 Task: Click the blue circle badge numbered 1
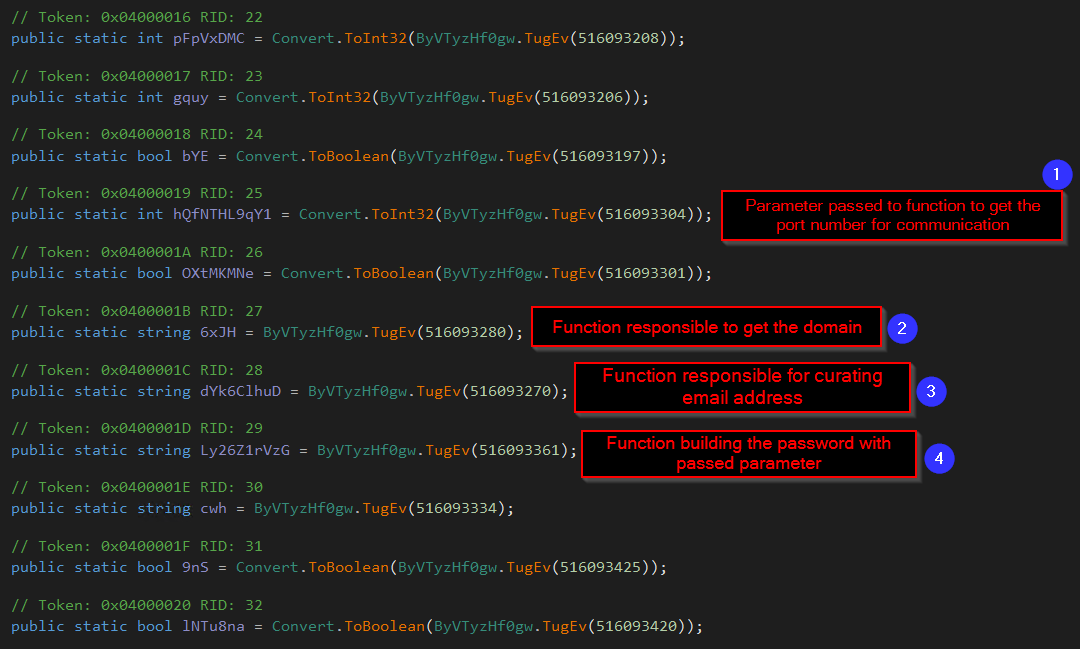[x=1056, y=175]
